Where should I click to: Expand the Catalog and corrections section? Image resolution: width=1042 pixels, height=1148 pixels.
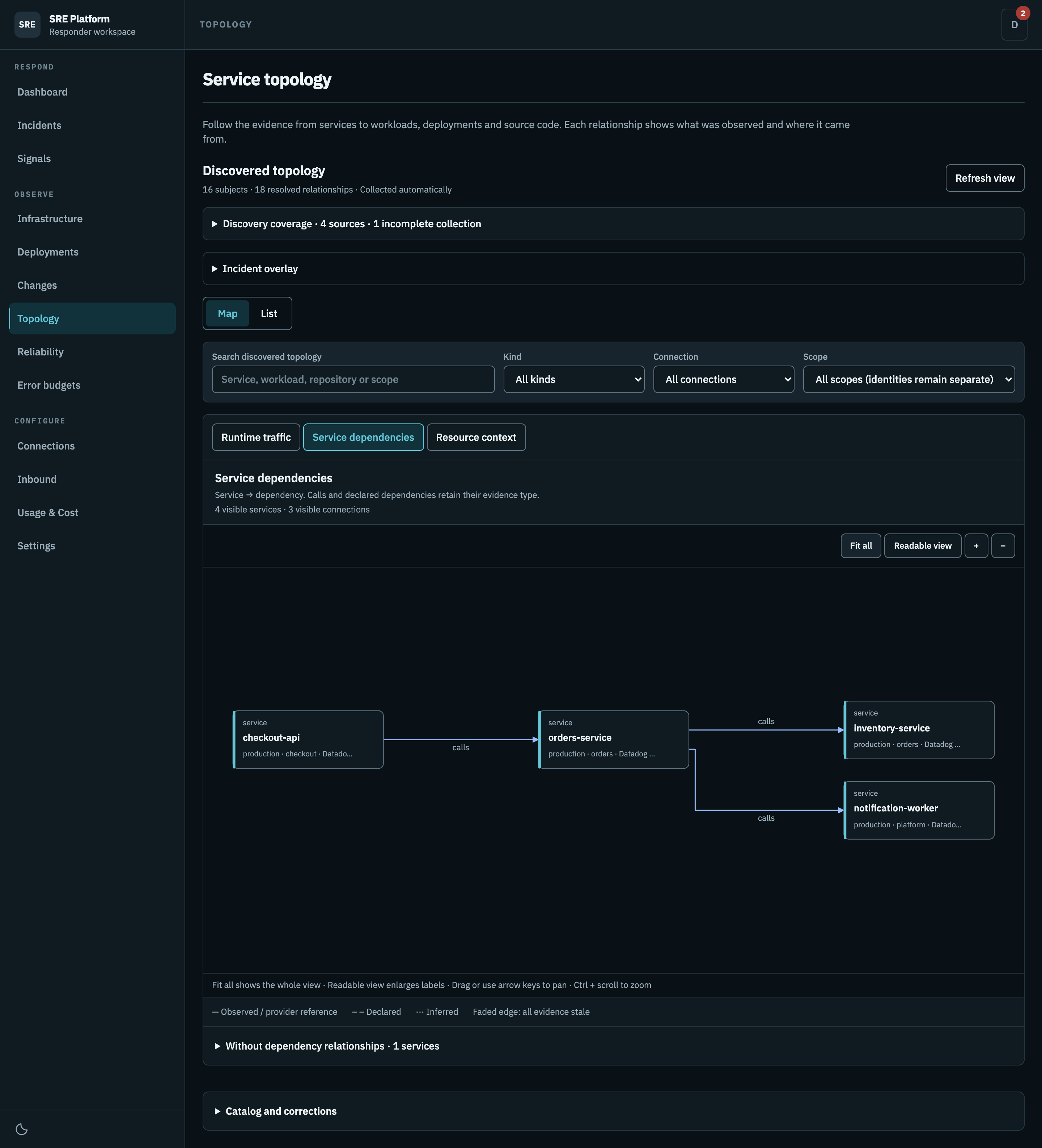pos(613,1111)
